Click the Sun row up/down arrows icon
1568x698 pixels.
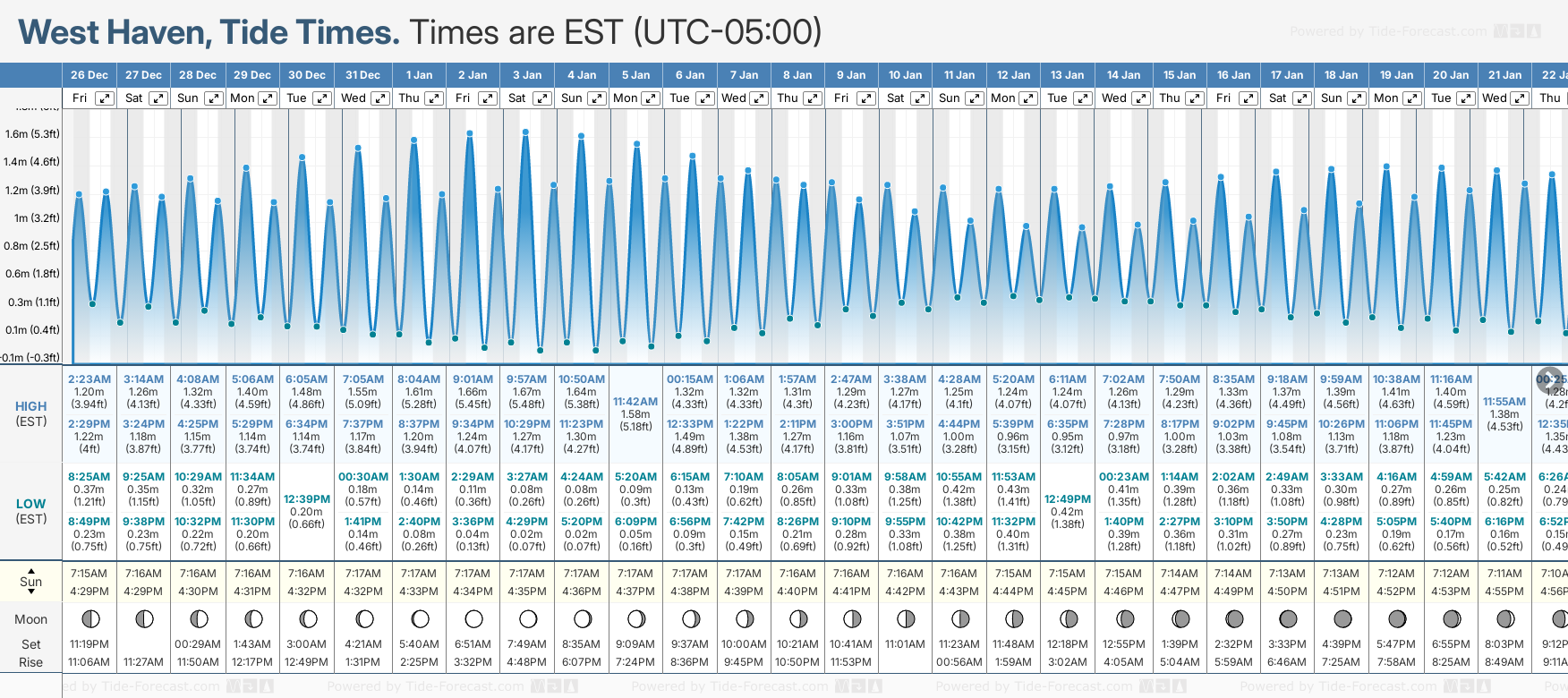tap(31, 582)
